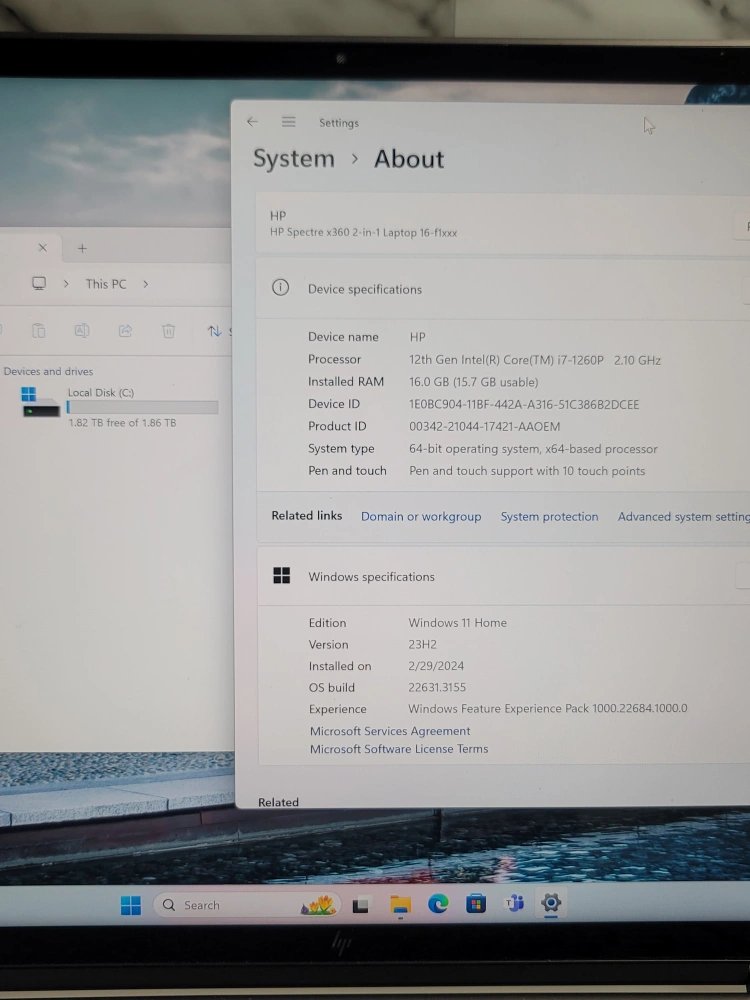Open Microsoft Store from the taskbar
The width and height of the screenshot is (750, 1000).
tap(476, 904)
